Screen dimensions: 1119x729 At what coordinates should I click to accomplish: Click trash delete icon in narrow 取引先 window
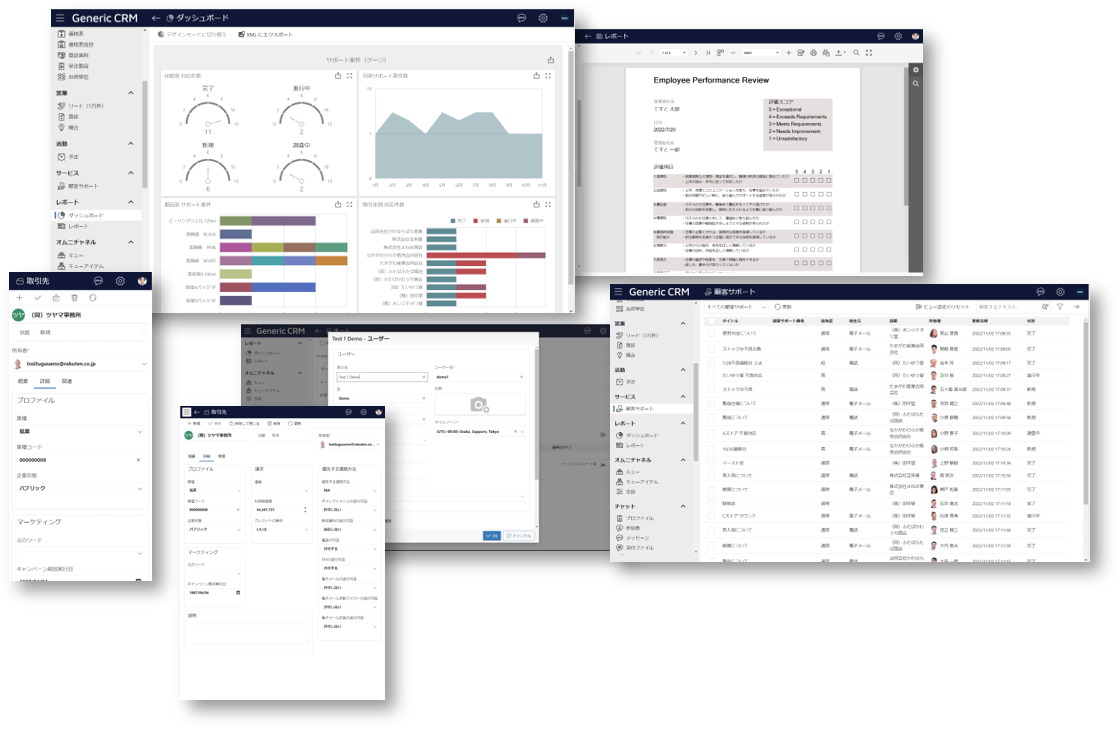click(74, 297)
